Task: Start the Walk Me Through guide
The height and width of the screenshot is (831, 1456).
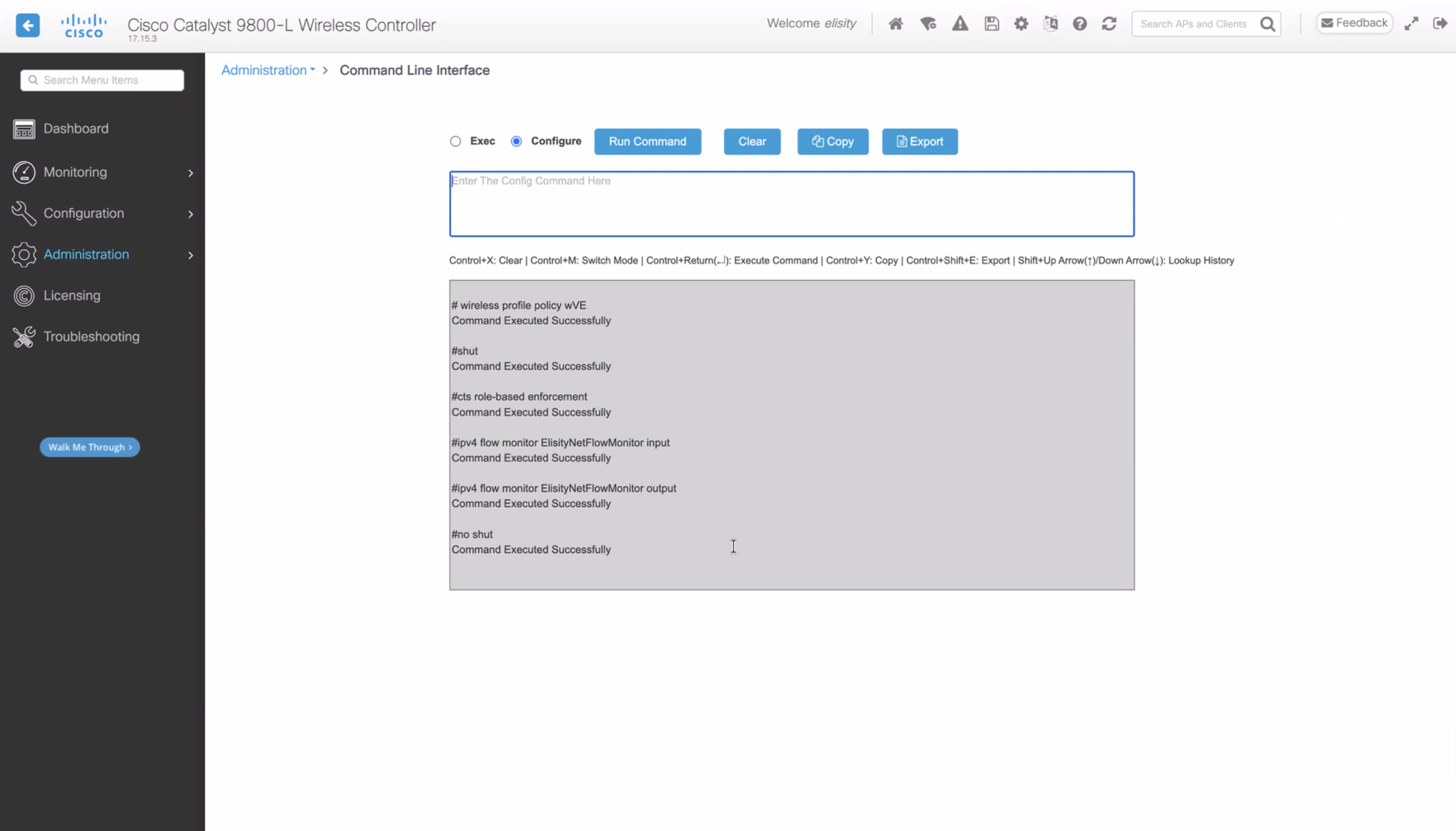Action: (89, 447)
